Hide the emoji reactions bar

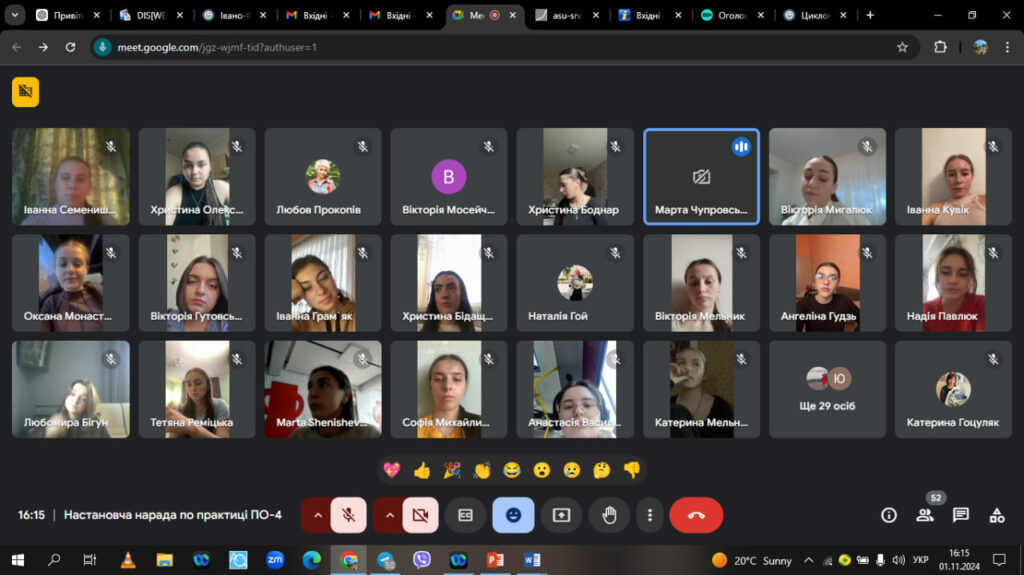pyautogui.click(x=513, y=515)
